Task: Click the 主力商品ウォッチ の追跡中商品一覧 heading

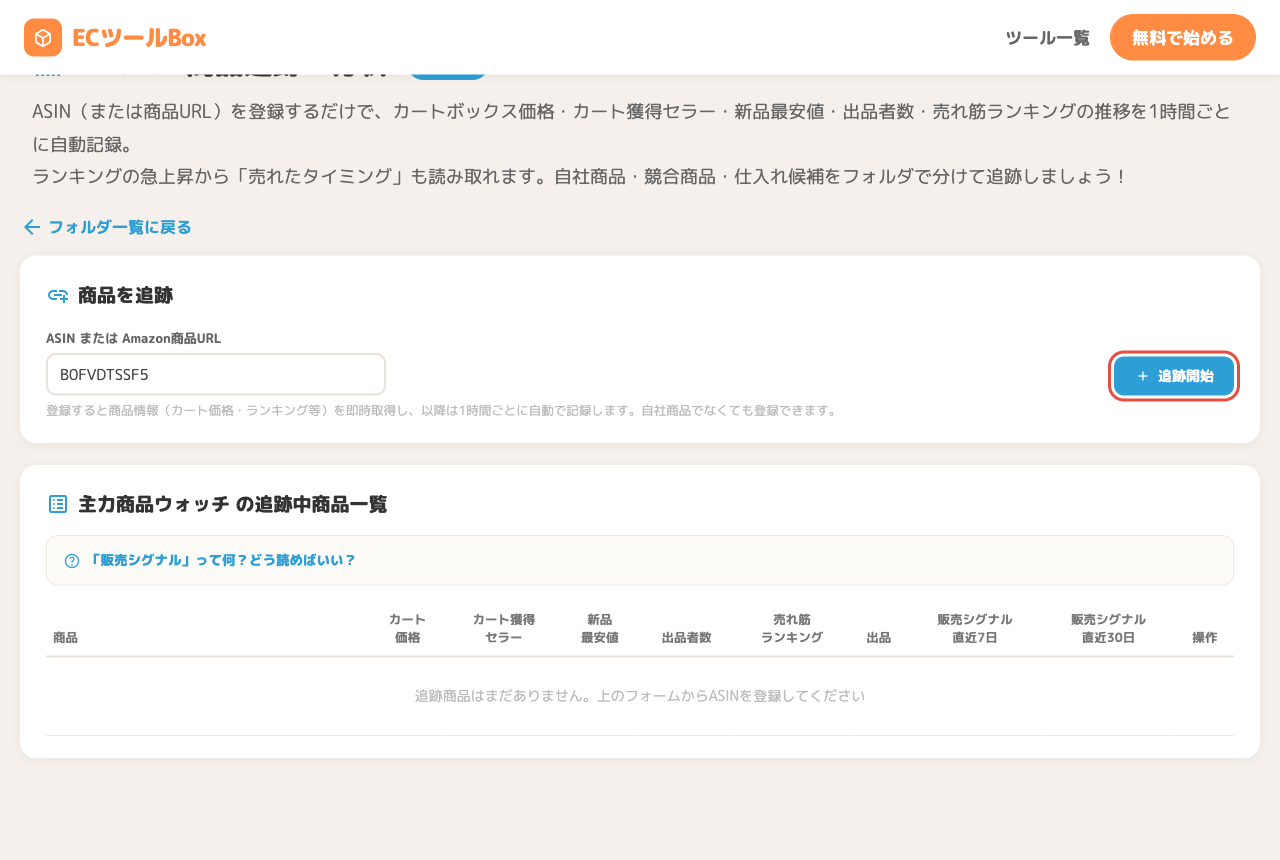Action: [x=232, y=504]
